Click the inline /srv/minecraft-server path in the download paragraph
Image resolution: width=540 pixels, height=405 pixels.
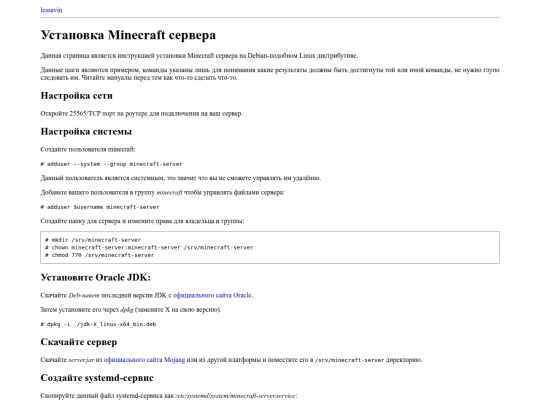pos(350,360)
